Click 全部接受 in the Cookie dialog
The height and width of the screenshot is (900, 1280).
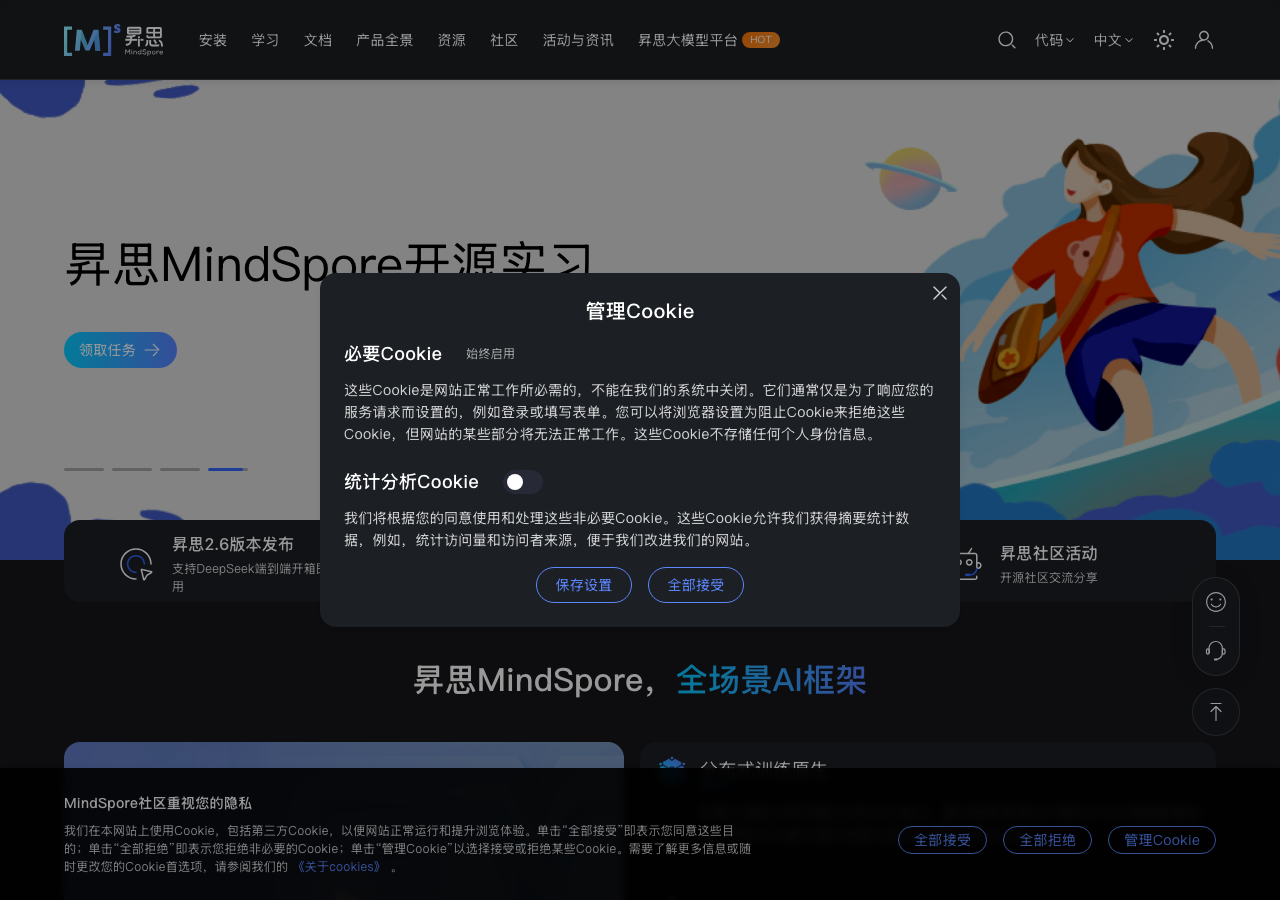(696, 585)
